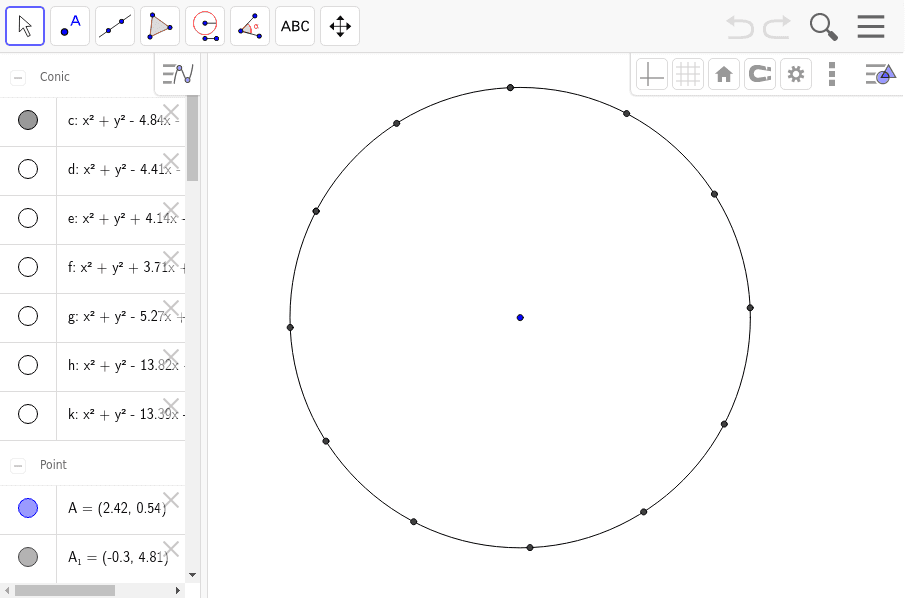
Task: Select the Polygon tool
Action: 160,25
